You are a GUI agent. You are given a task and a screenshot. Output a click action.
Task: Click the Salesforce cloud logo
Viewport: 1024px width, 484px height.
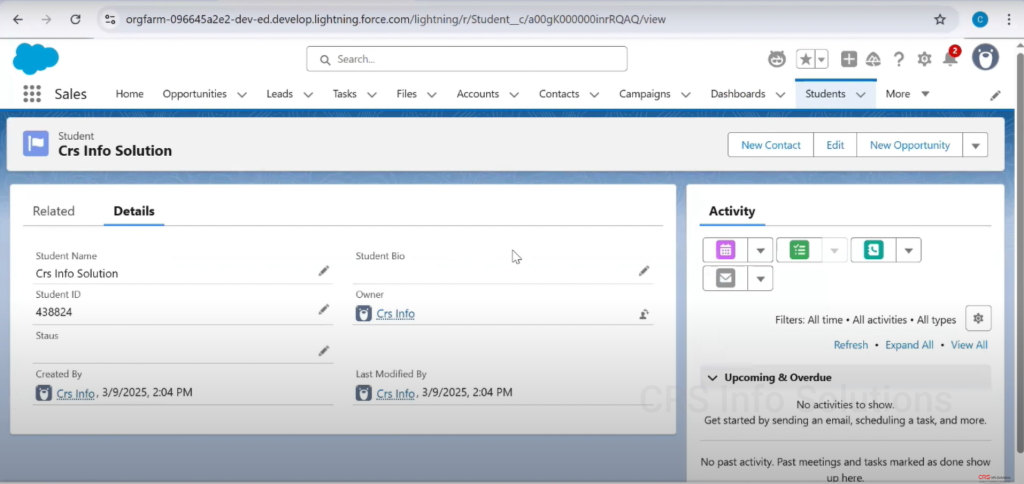point(36,59)
